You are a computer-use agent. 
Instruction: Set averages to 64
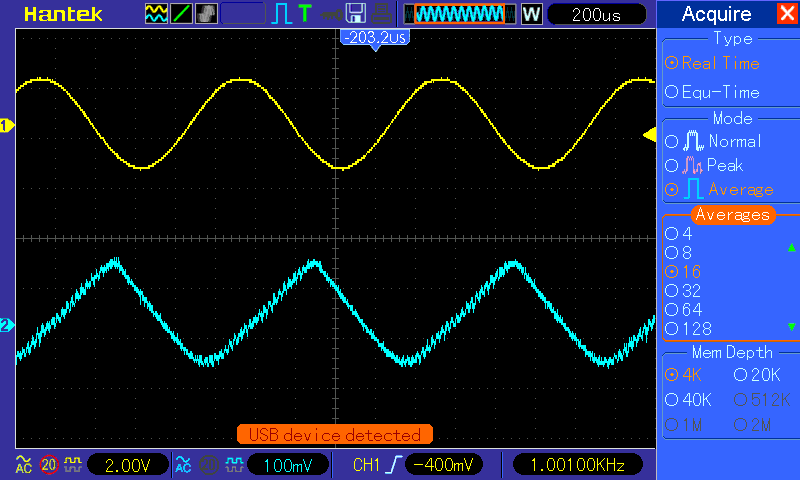coord(684,310)
